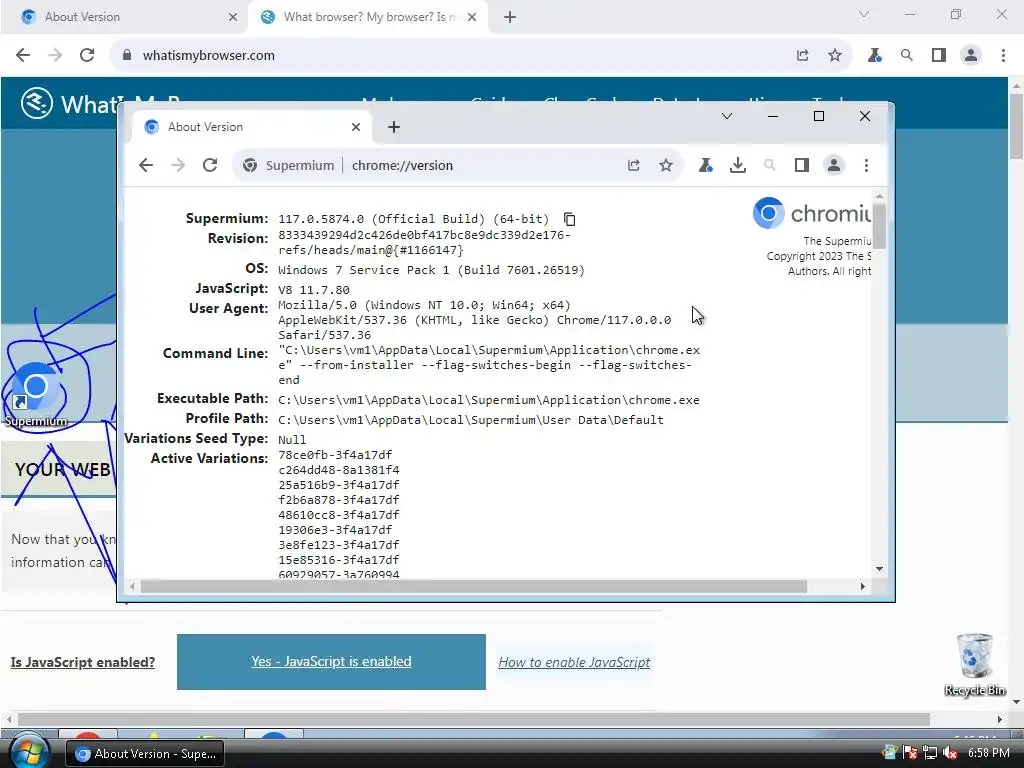Click the forward arrow in the front window
Image resolution: width=1024 pixels, height=768 pixels.
[x=178, y=165]
